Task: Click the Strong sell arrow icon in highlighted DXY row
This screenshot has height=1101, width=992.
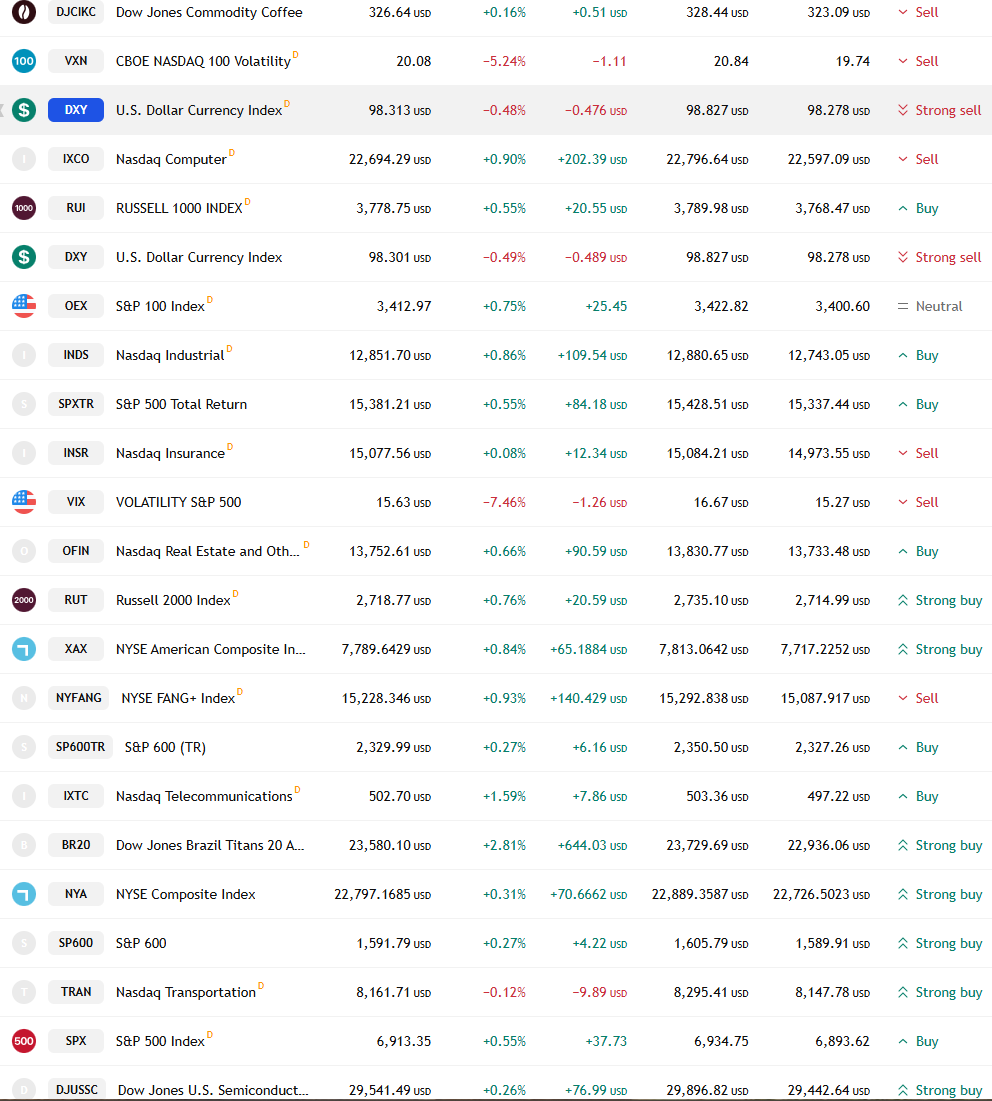Action: coord(903,110)
